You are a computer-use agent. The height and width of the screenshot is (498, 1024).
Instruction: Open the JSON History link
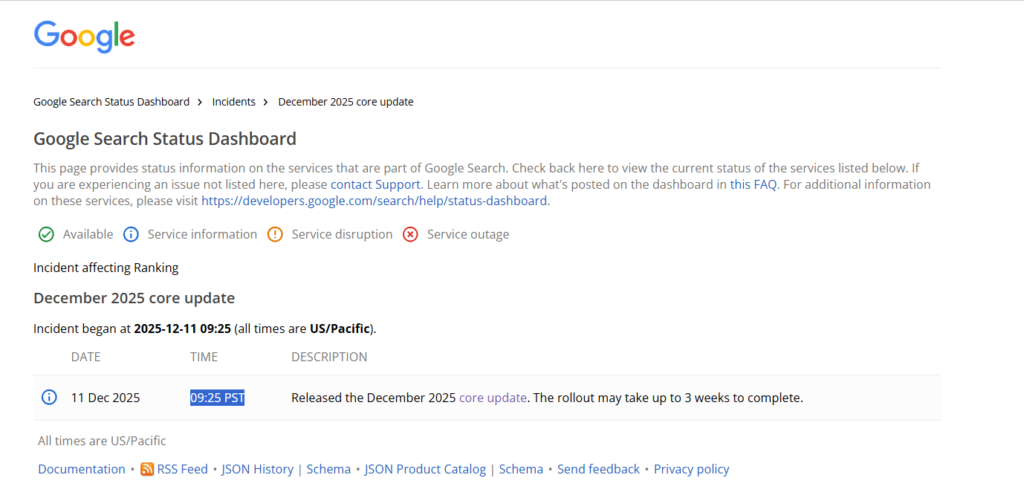[257, 469]
